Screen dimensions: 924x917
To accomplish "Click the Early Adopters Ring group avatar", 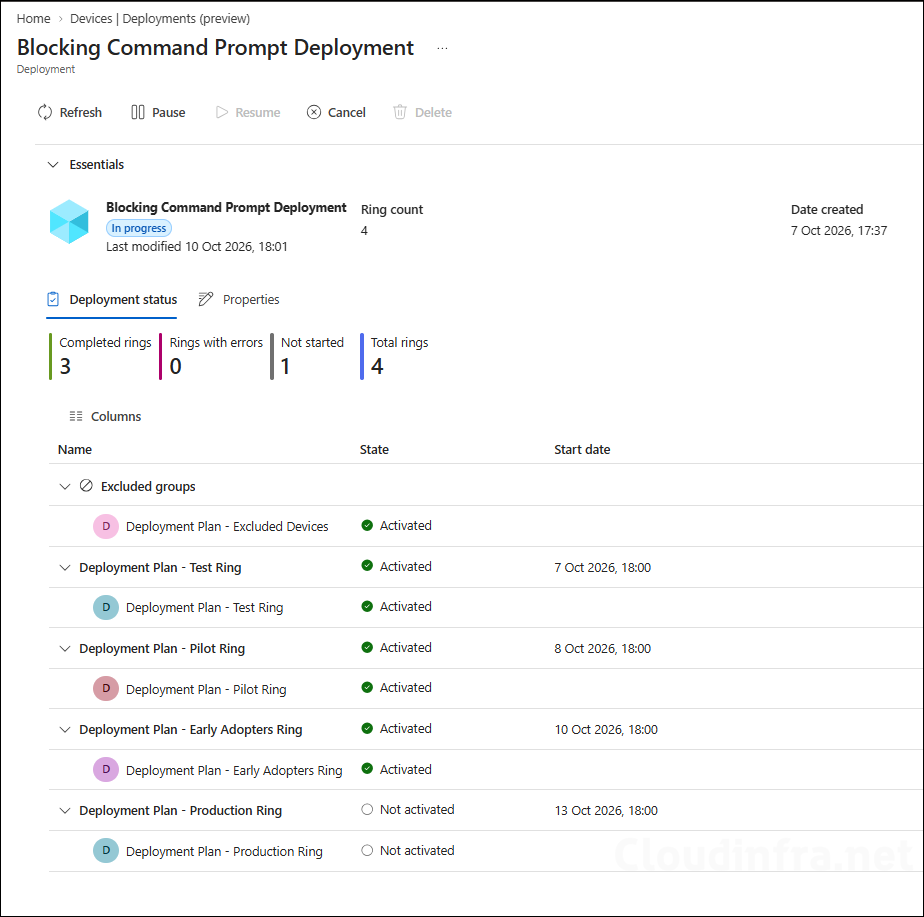I will [x=106, y=770].
